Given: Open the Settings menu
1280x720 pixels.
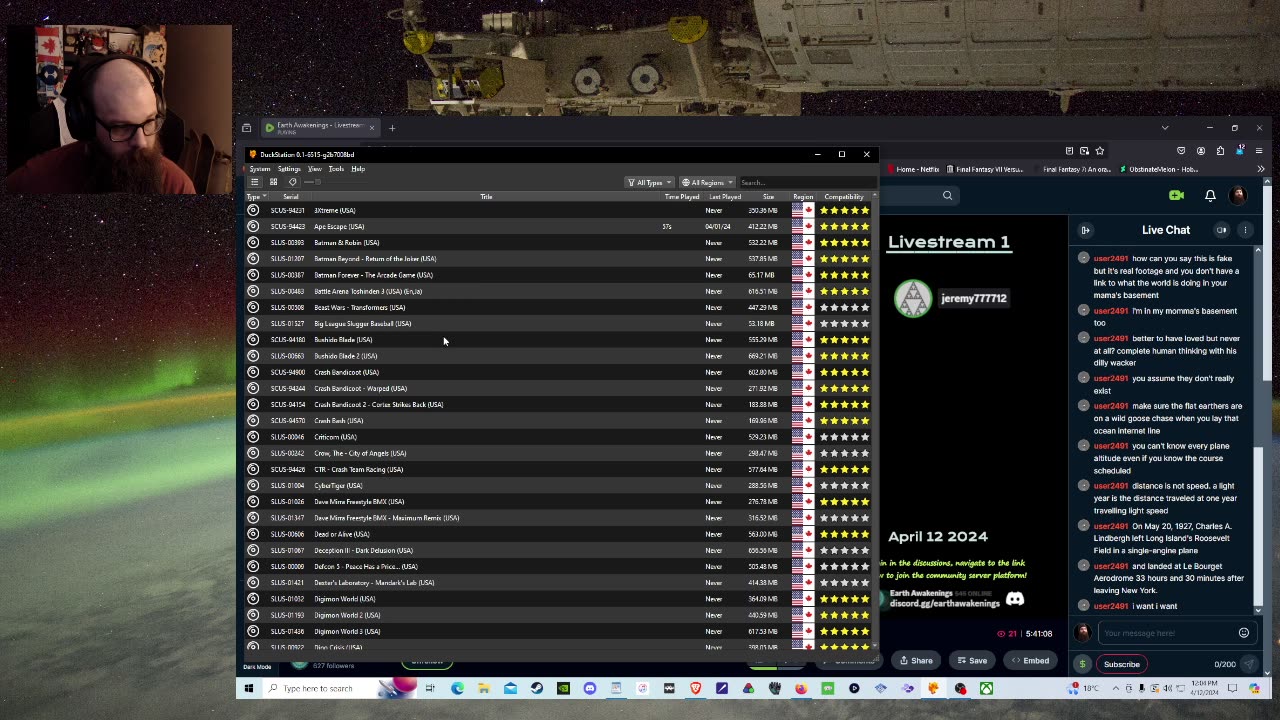Looking at the screenshot, I should coord(289,169).
